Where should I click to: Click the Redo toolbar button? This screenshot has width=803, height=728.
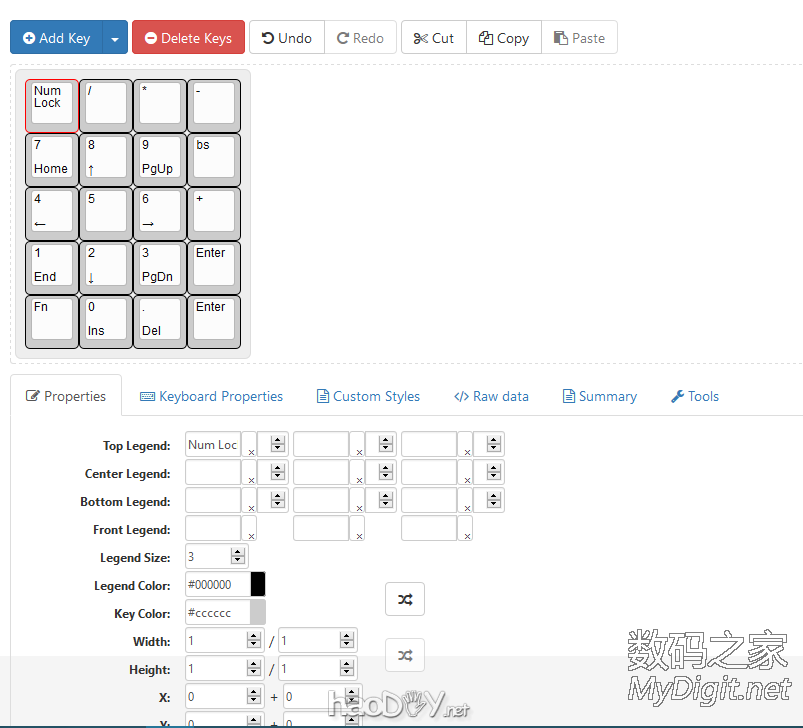tap(360, 38)
